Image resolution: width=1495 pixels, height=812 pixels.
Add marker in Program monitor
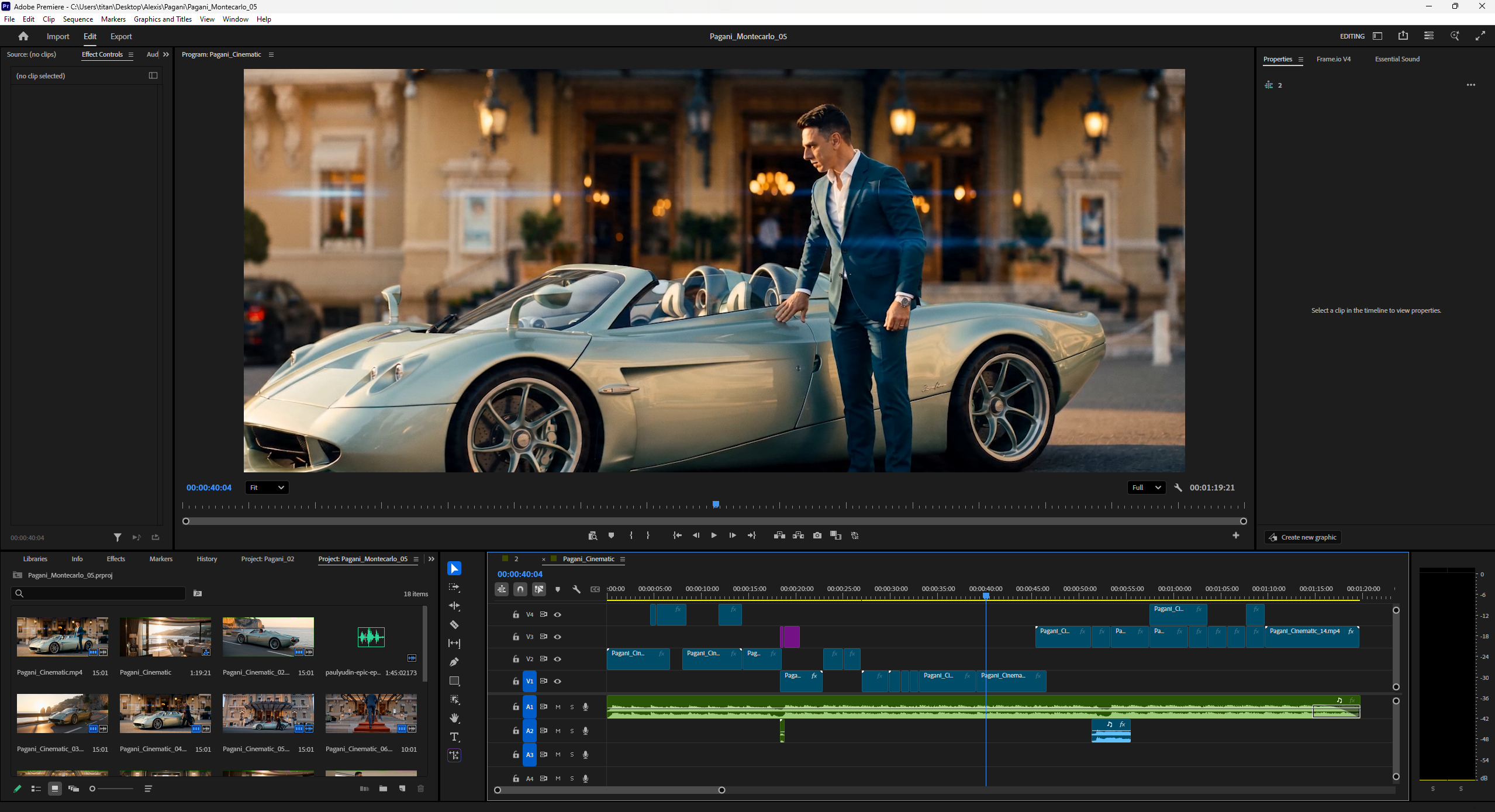[x=611, y=535]
